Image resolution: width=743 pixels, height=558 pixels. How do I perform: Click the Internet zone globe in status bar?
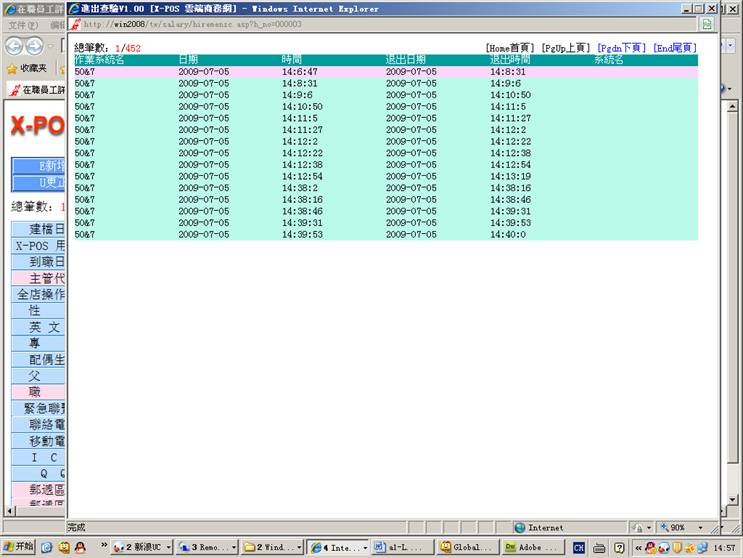coord(520,527)
